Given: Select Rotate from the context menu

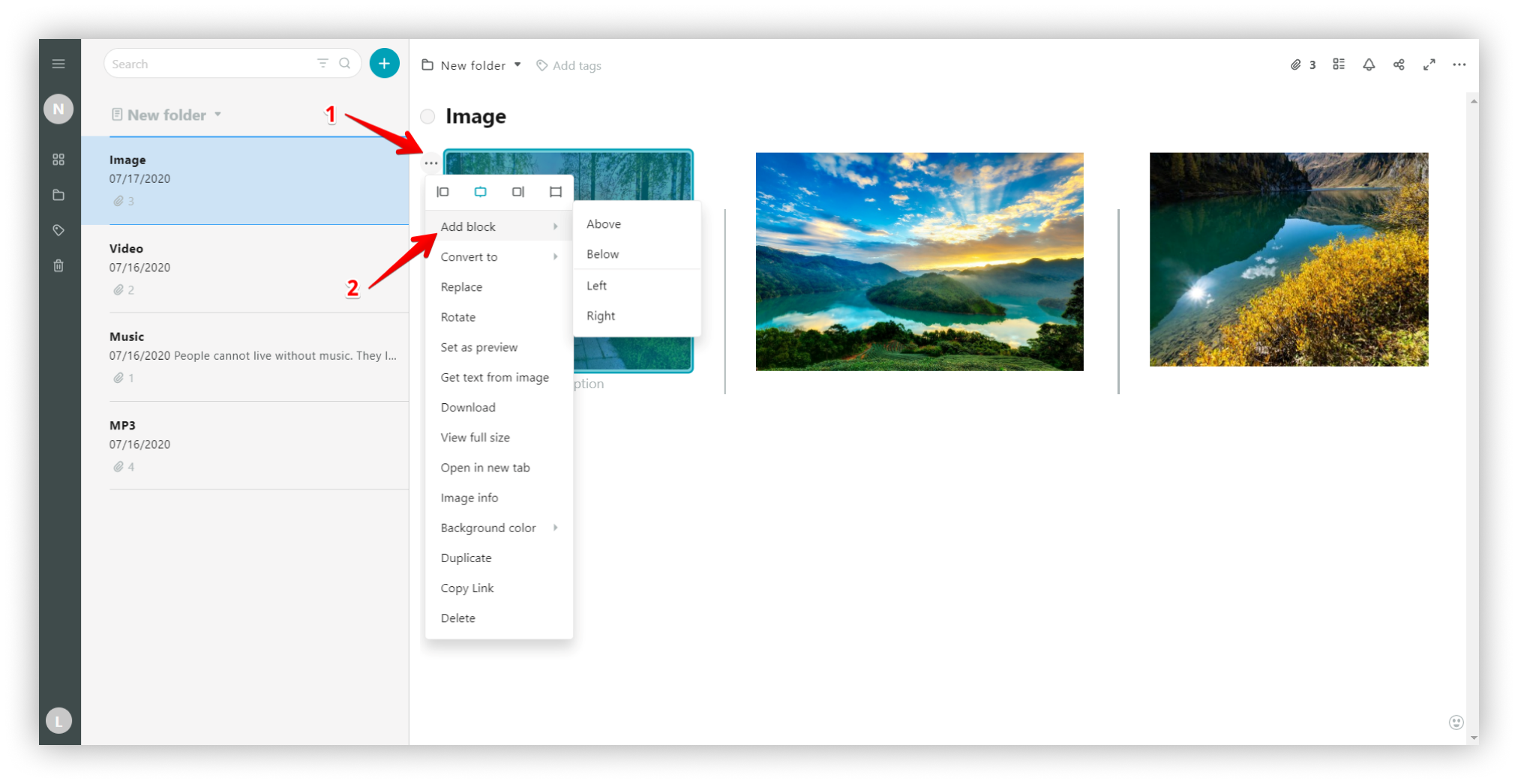Looking at the screenshot, I should coord(499,317).
